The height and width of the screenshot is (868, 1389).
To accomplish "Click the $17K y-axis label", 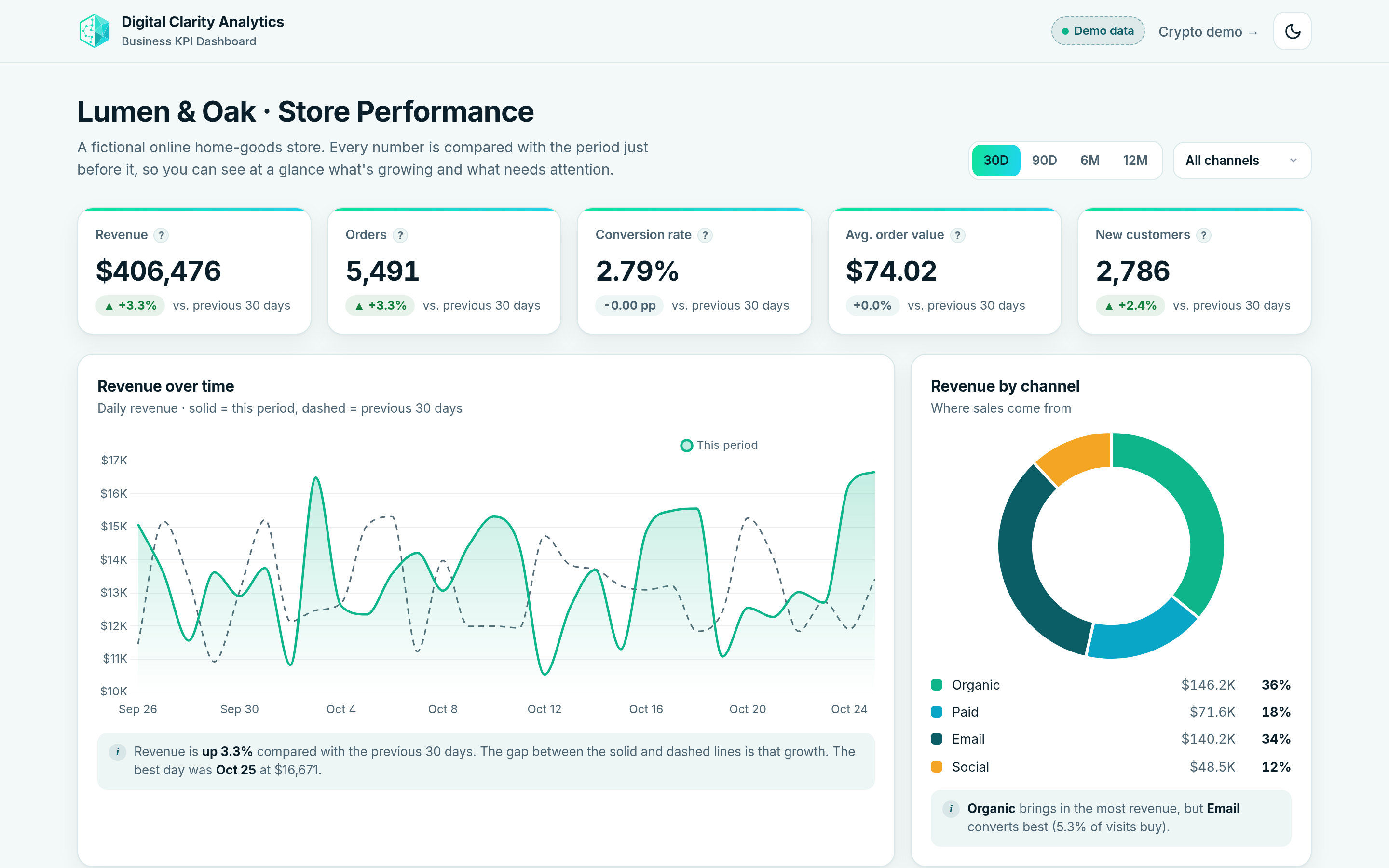I will coord(114,461).
